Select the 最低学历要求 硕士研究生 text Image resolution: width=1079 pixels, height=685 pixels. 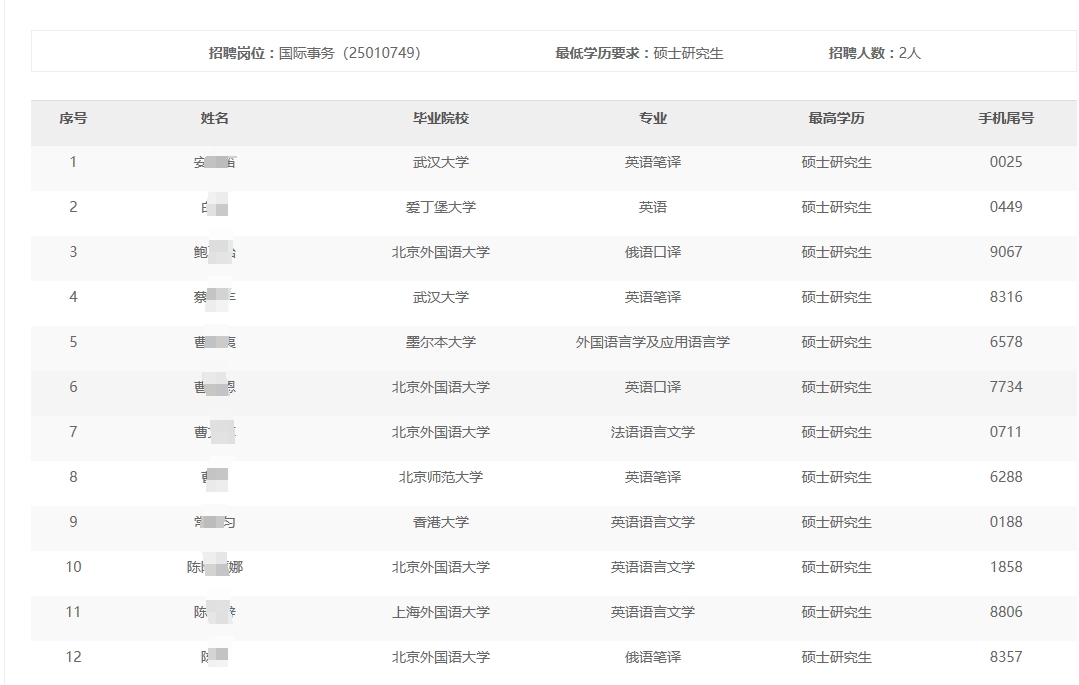(639, 53)
